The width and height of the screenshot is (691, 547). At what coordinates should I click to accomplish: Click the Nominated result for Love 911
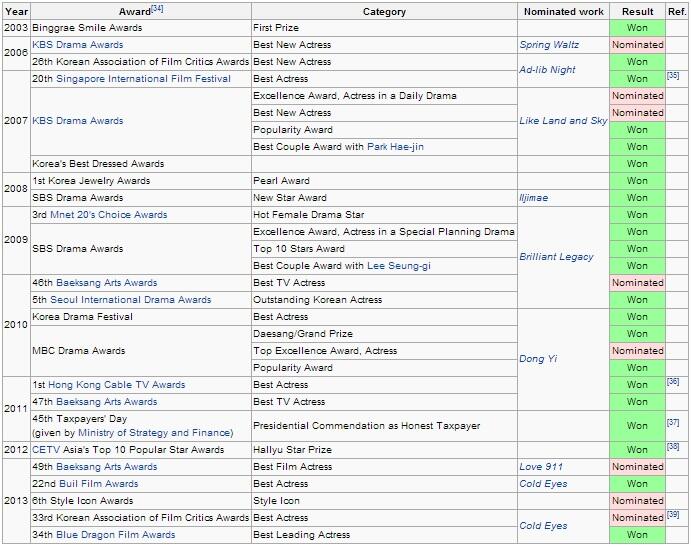click(x=637, y=467)
